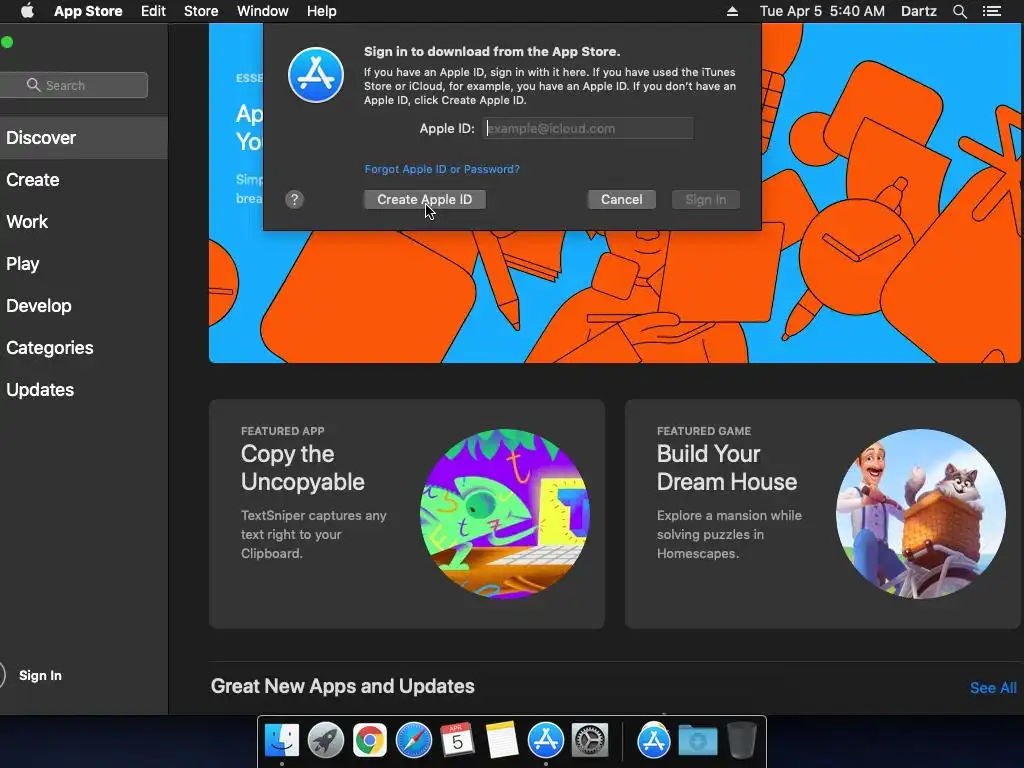
Task: Click TextSniper description text
Action: point(313,534)
